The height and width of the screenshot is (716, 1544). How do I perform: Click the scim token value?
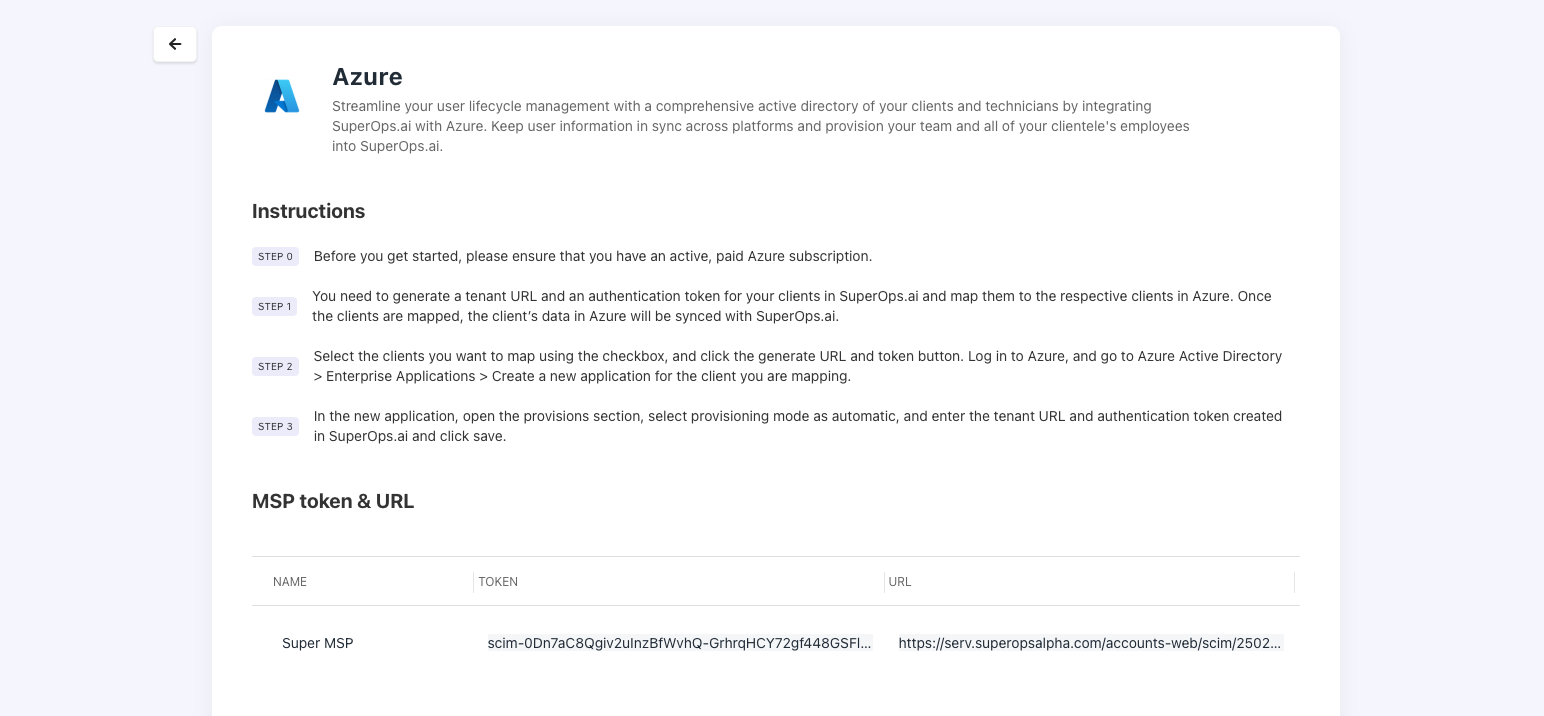point(679,643)
